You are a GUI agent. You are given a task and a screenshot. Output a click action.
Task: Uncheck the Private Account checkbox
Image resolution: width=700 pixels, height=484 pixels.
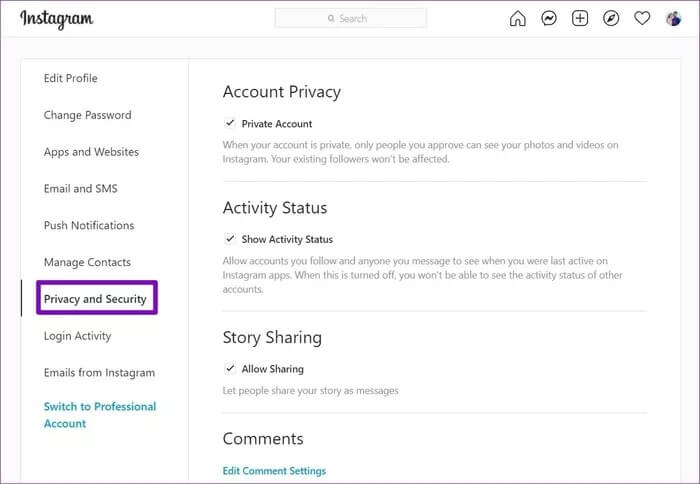click(x=230, y=123)
